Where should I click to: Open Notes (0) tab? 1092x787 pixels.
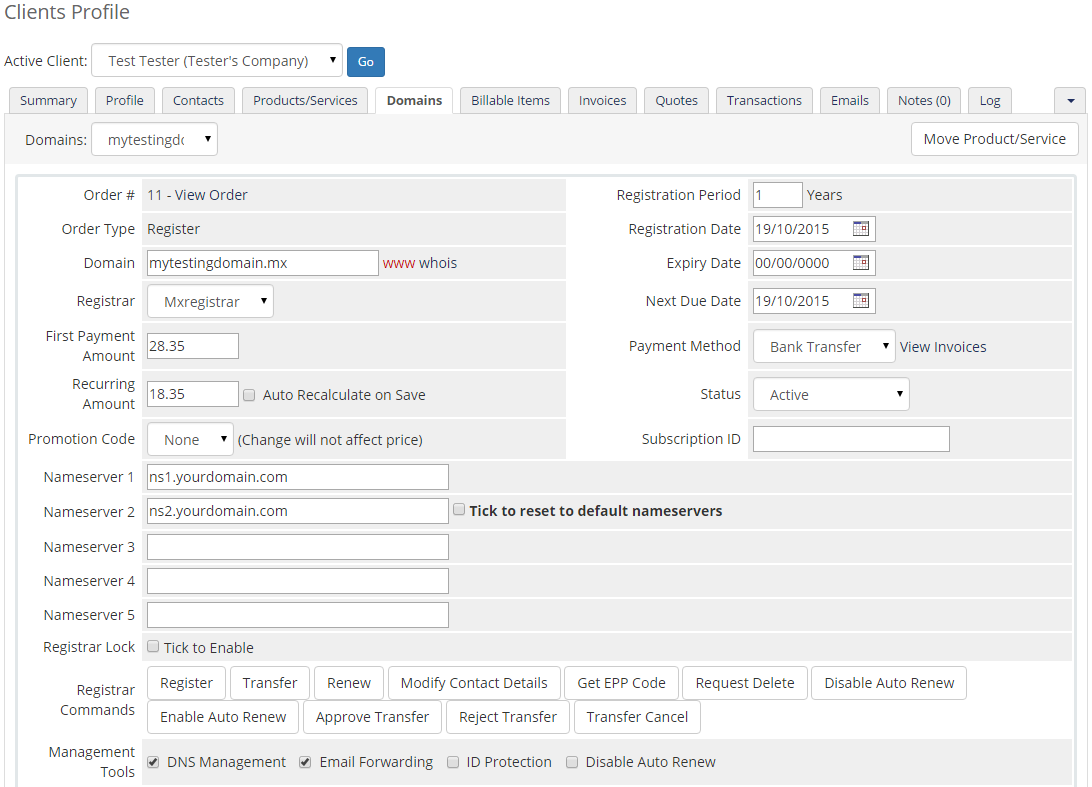click(924, 100)
